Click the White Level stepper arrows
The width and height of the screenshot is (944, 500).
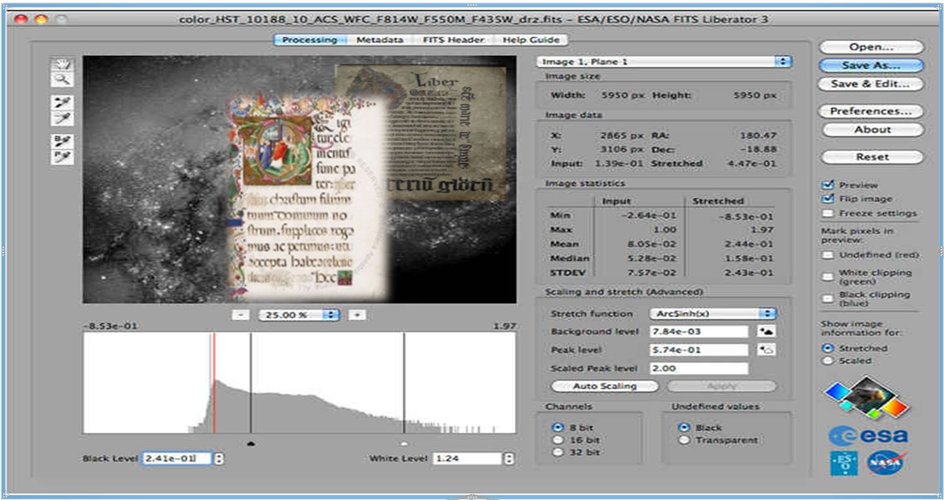click(x=510, y=459)
